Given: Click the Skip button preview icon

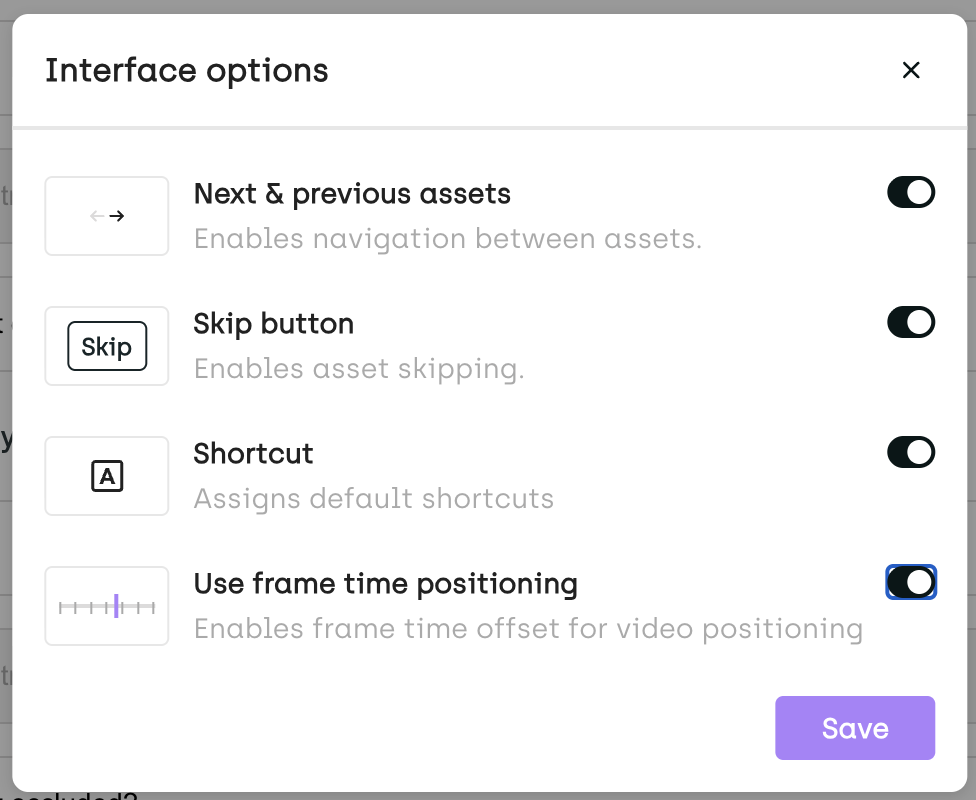Looking at the screenshot, I should tap(107, 346).
